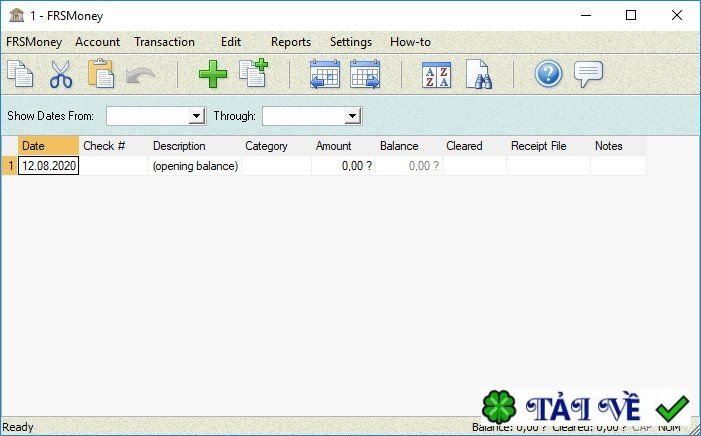Click the Check # column header
Image resolution: width=701 pixels, height=436 pixels.
(x=114, y=146)
